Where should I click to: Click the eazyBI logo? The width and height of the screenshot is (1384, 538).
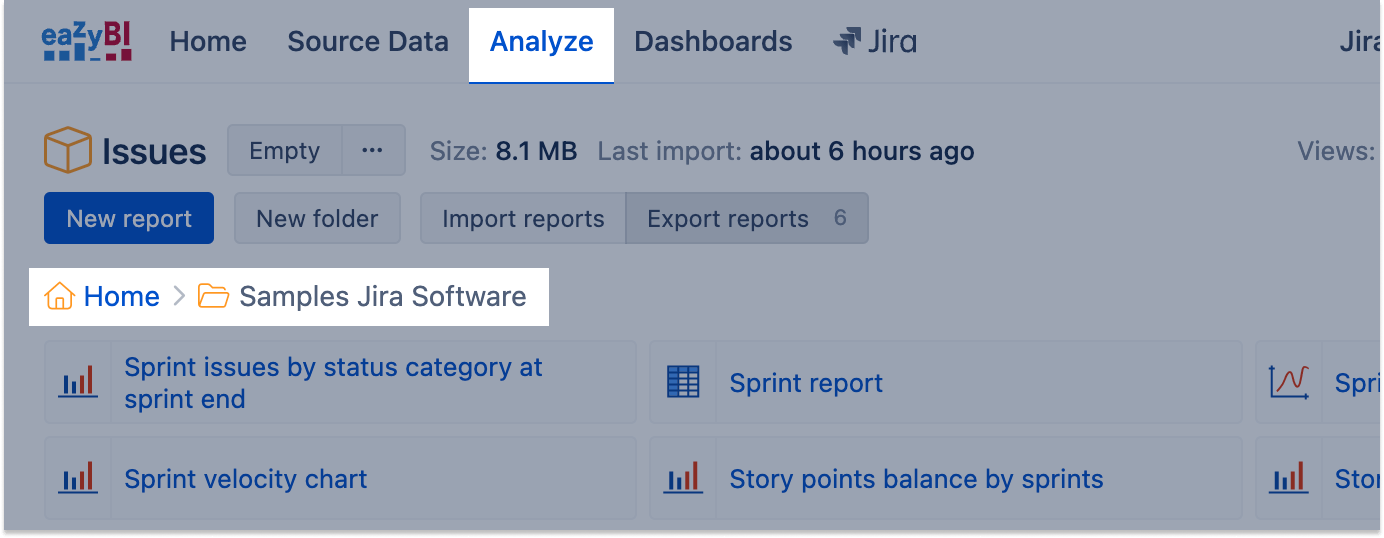point(88,42)
